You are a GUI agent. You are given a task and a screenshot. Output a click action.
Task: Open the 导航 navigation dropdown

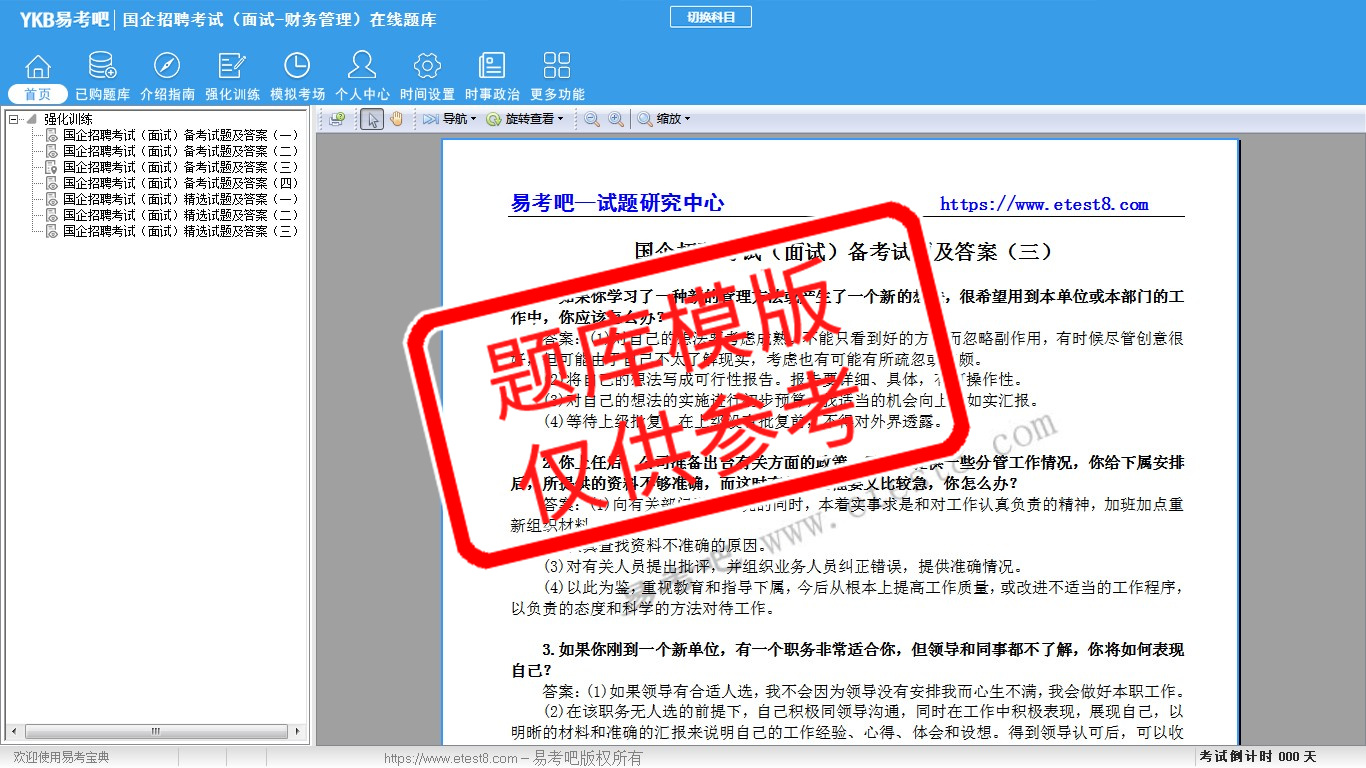(x=449, y=119)
